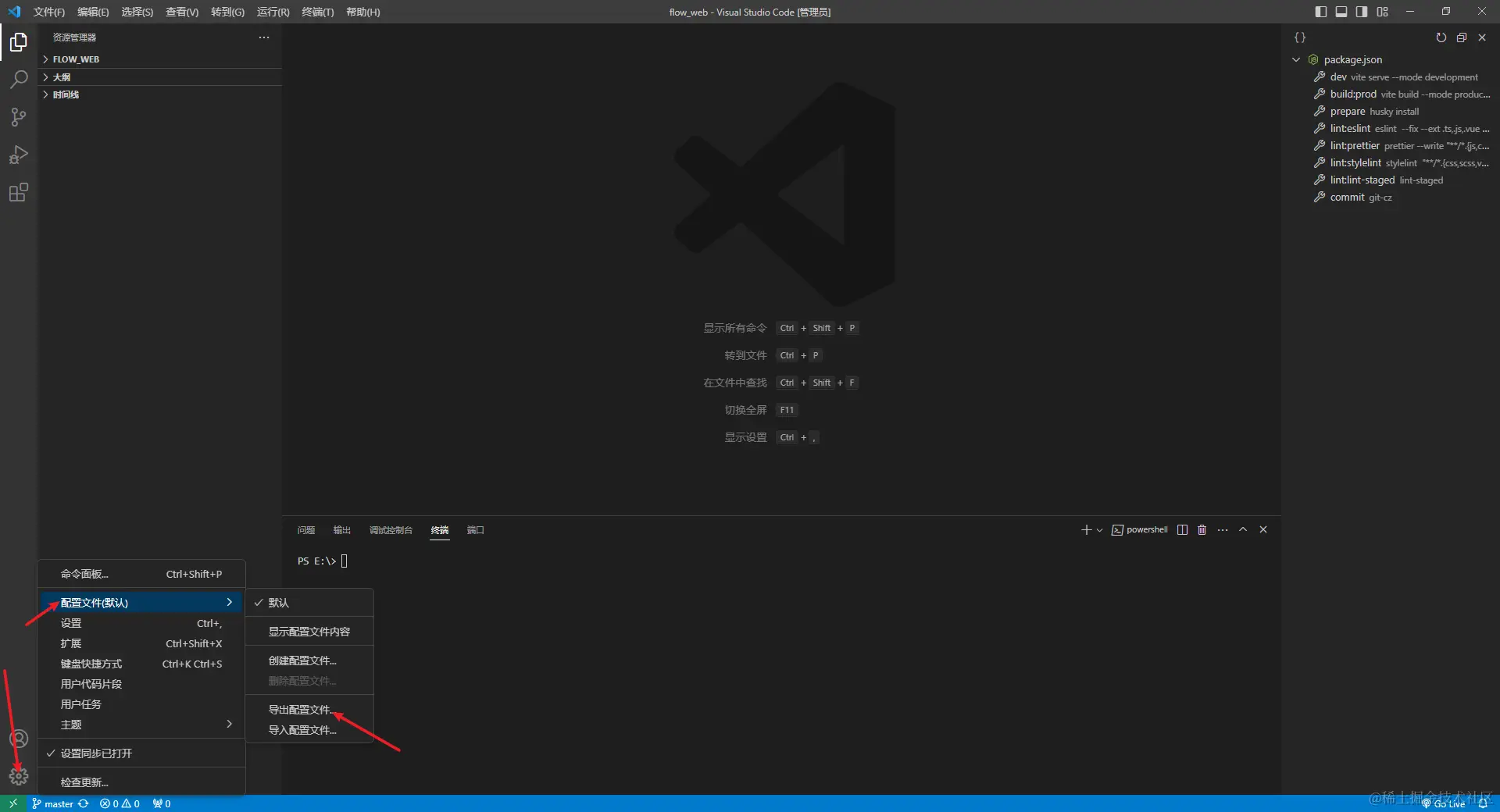Expand the 时间线 timeline section
The image size is (1500, 812).
(160, 94)
